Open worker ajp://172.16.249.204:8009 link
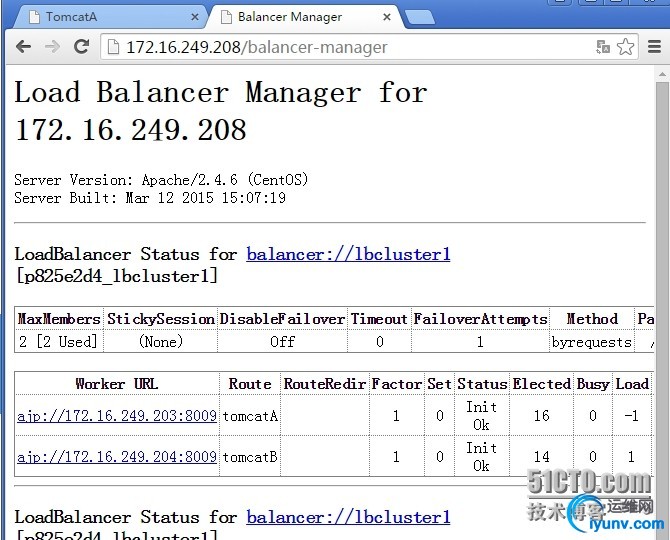Viewport: 670px width, 540px height. (x=117, y=457)
